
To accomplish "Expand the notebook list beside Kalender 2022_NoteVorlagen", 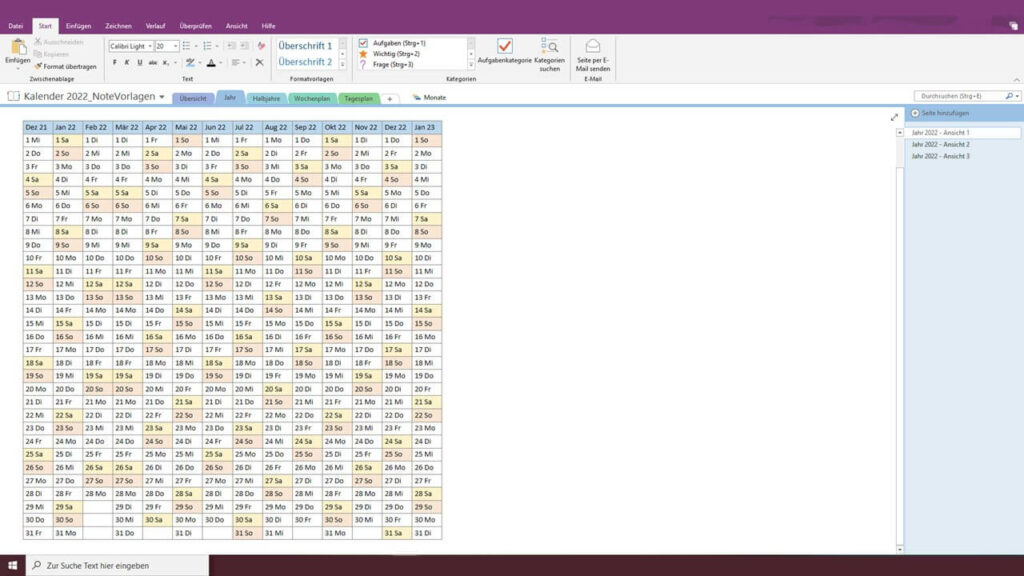I will coord(160,95).
